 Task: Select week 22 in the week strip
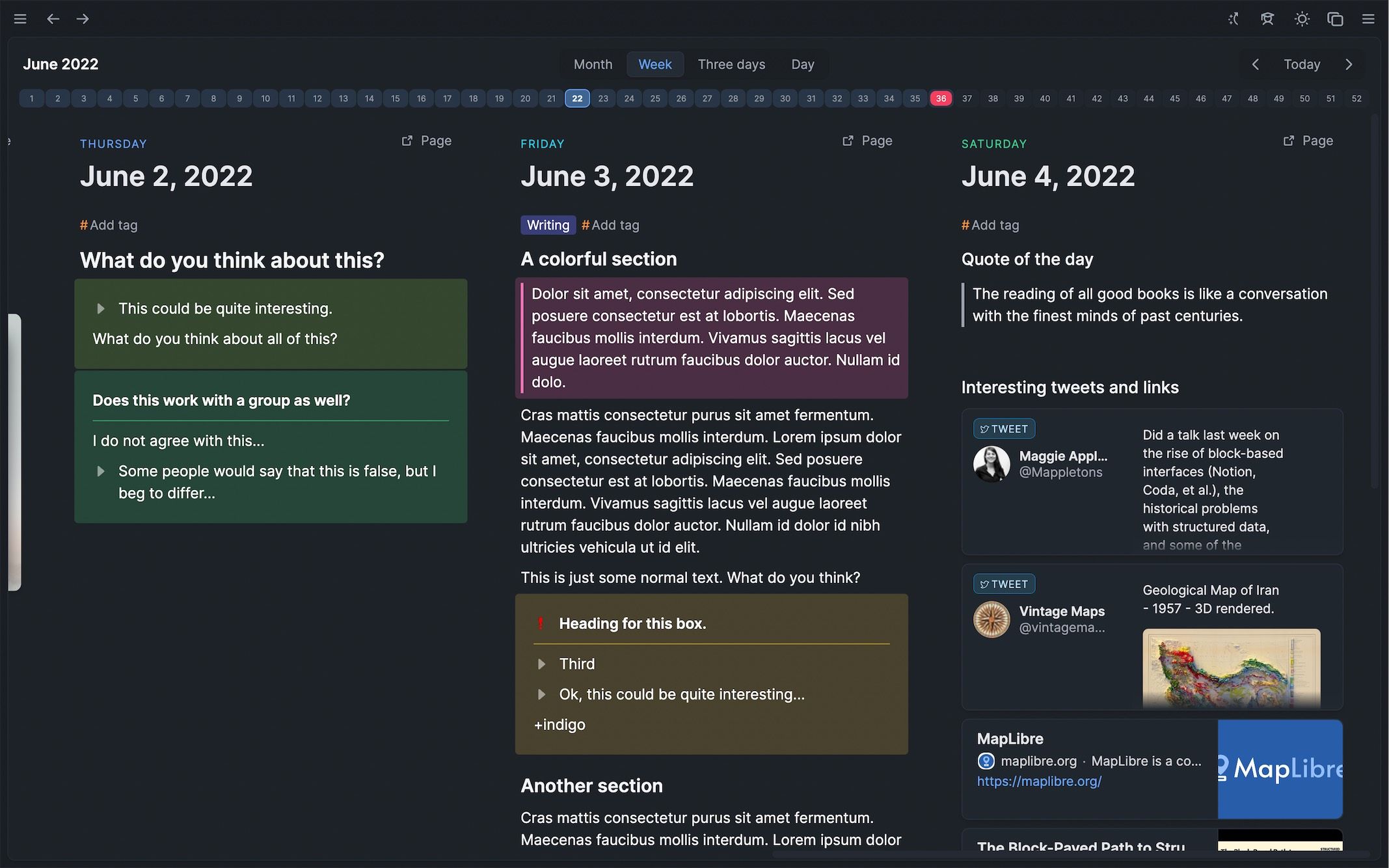(x=577, y=98)
